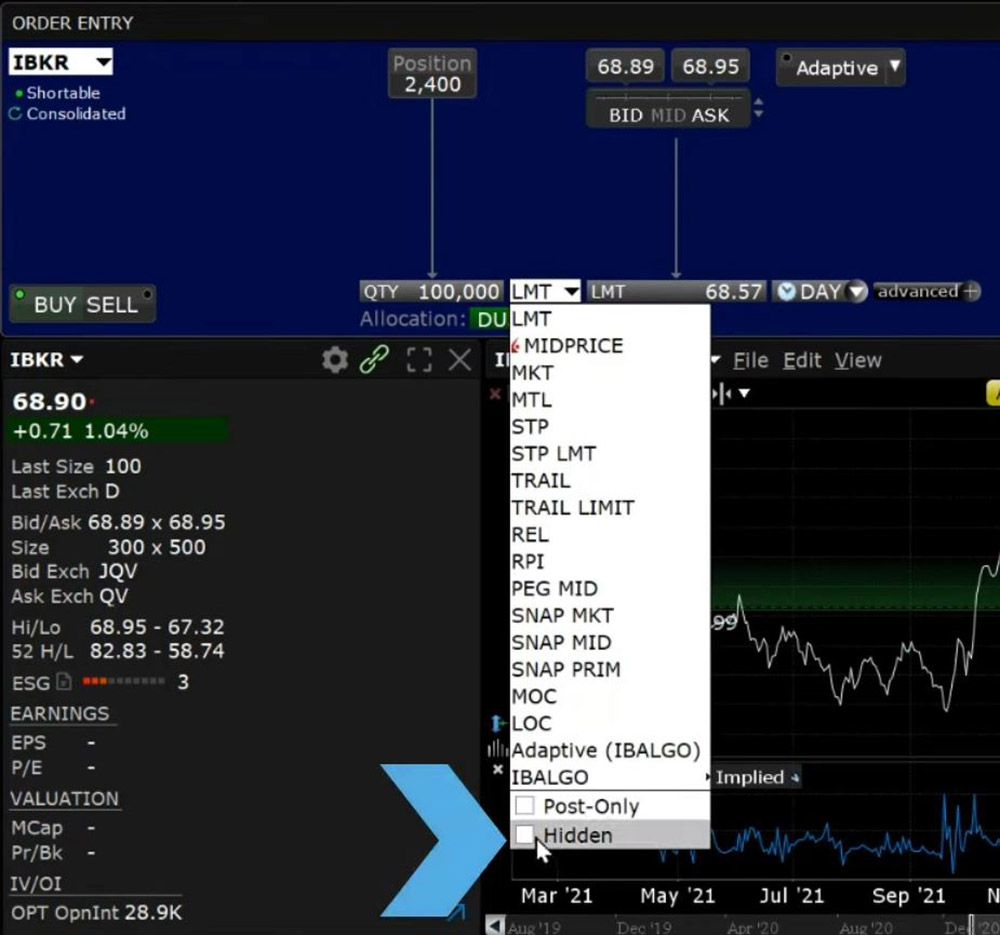This screenshot has height=935, width=1000.
Task: Close the IBKR quote panel
Action: click(x=459, y=360)
